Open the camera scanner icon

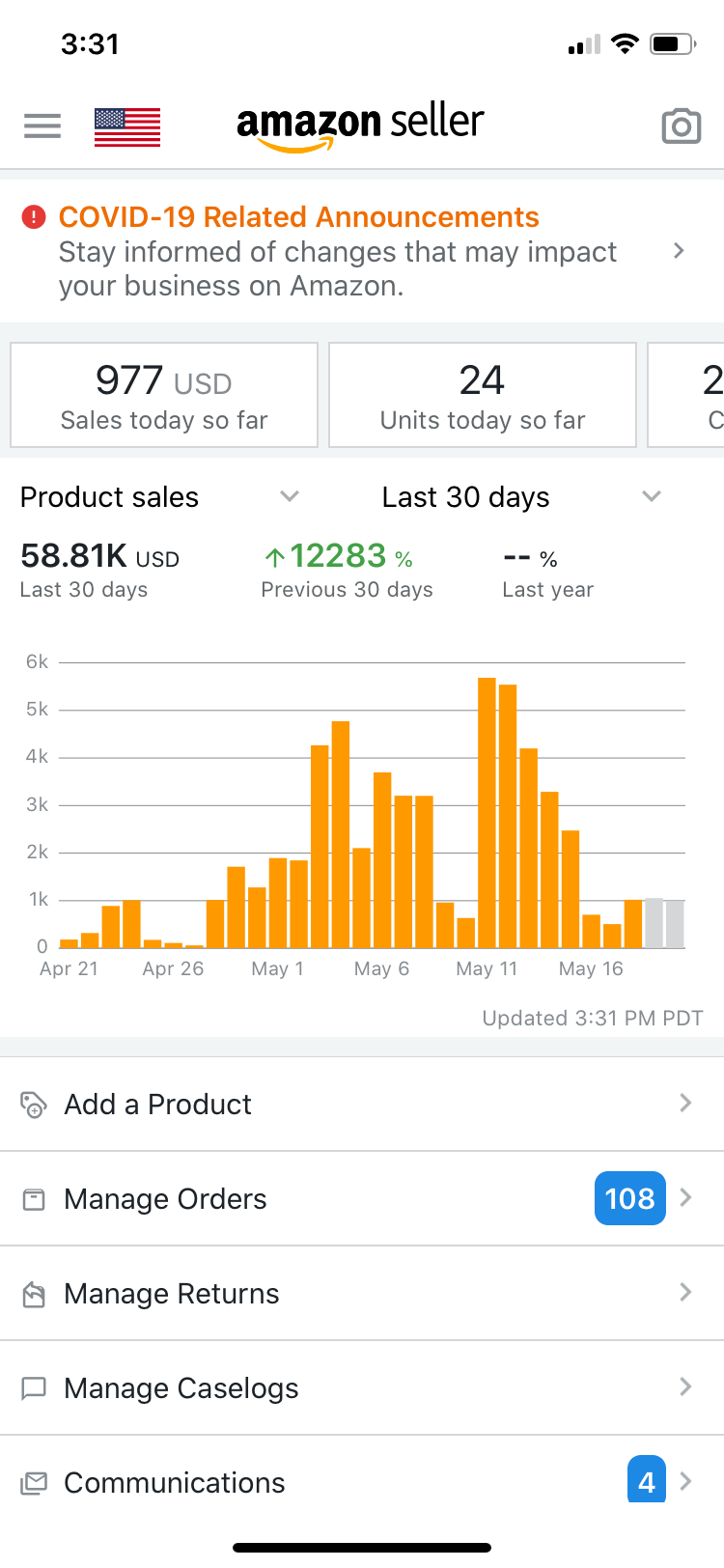pos(681,126)
